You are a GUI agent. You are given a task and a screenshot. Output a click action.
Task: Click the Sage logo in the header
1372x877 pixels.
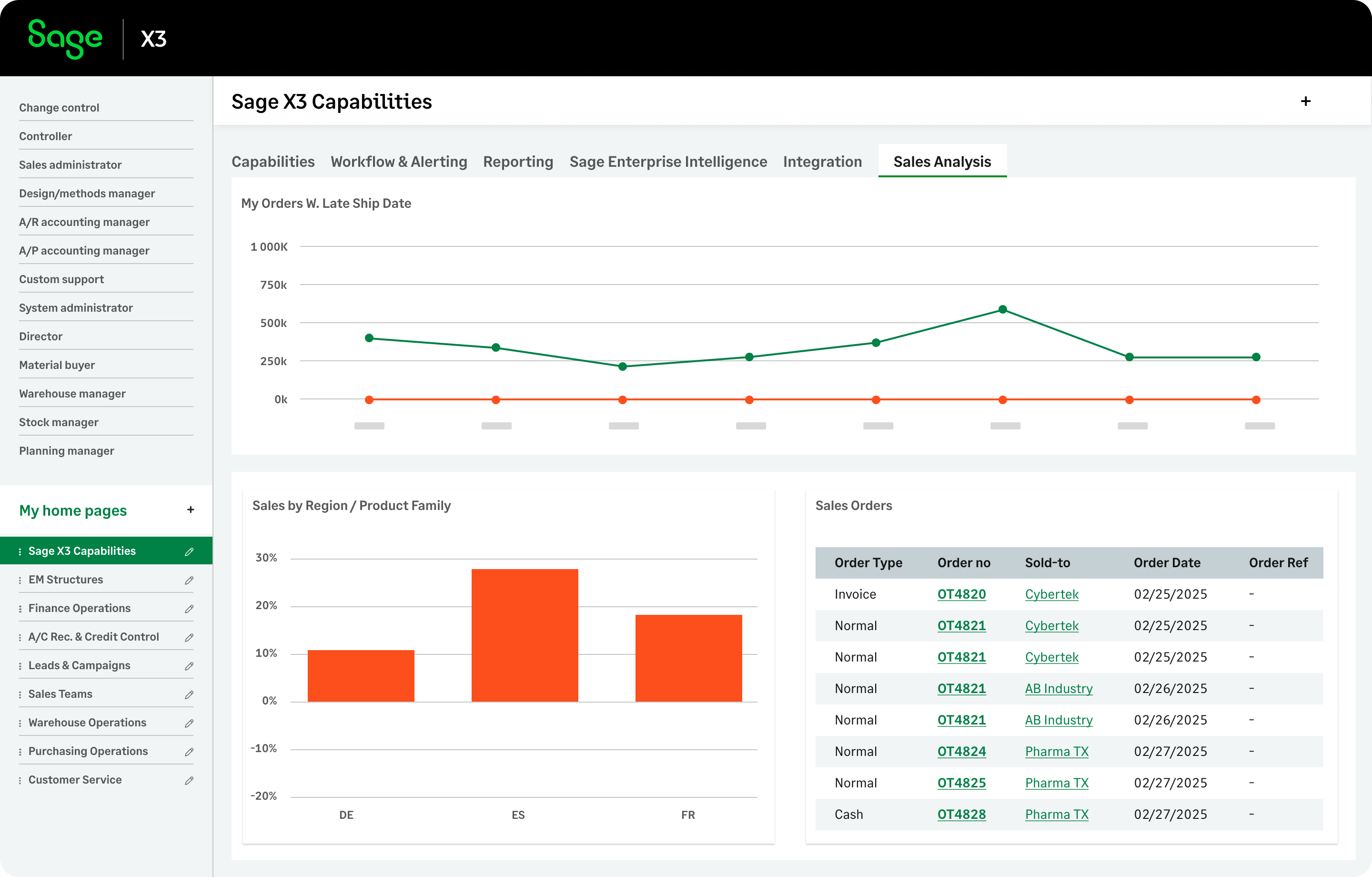65,39
